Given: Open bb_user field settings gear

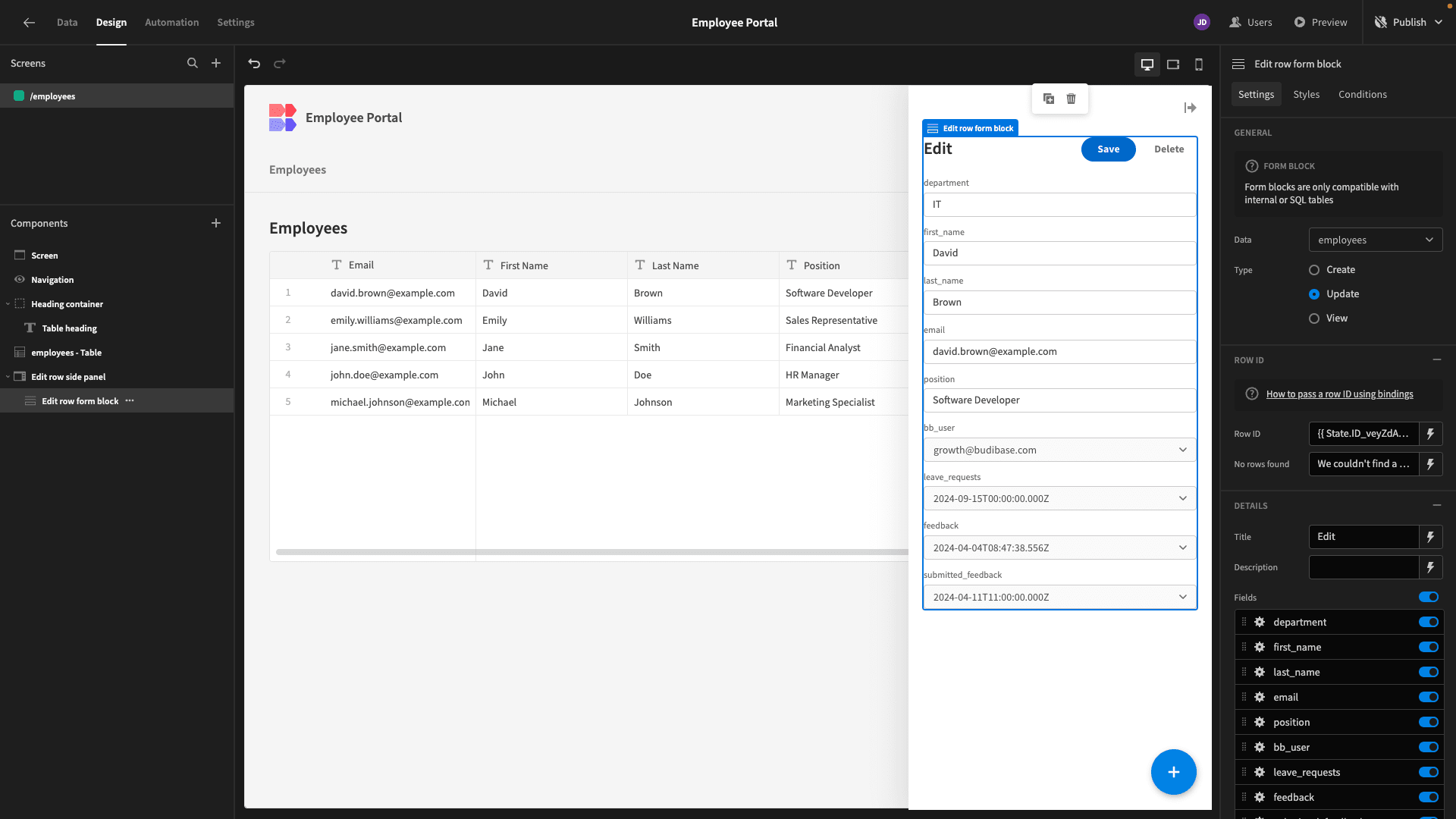Looking at the screenshot, I should (1260, 747).
